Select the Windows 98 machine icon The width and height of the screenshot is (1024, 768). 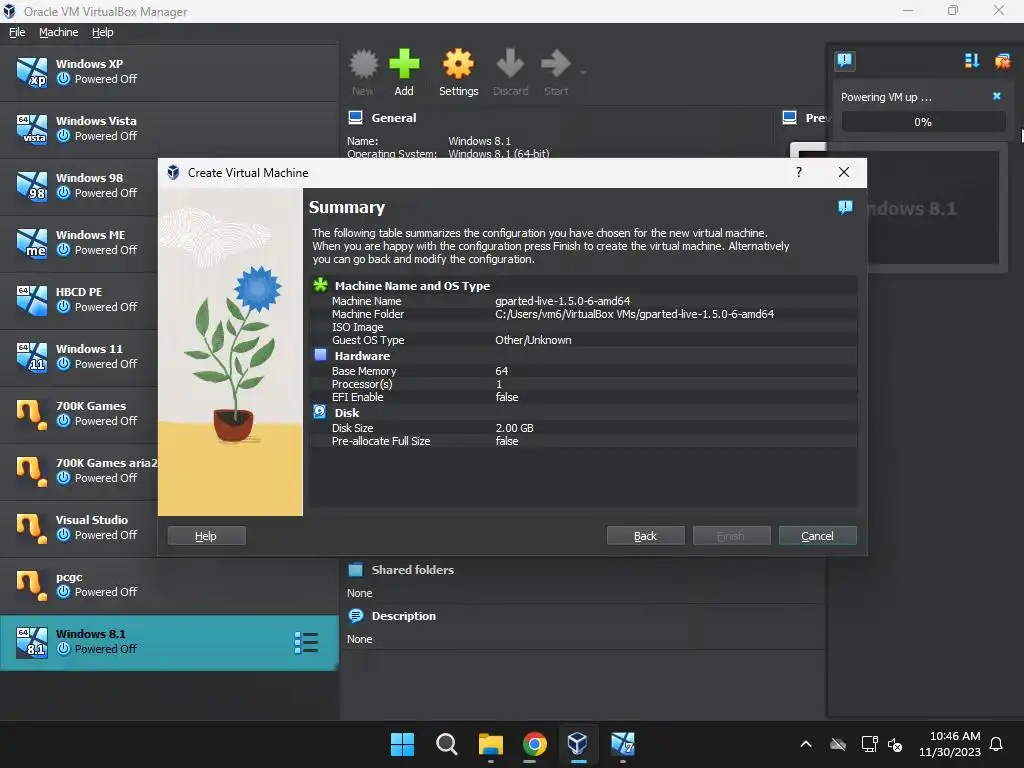point(32,185)
